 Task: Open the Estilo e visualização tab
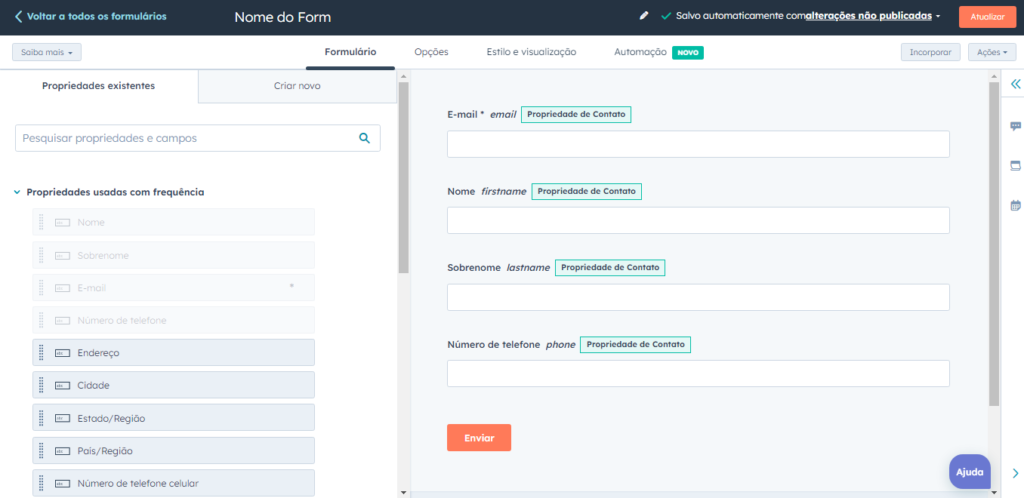point(531,52)
